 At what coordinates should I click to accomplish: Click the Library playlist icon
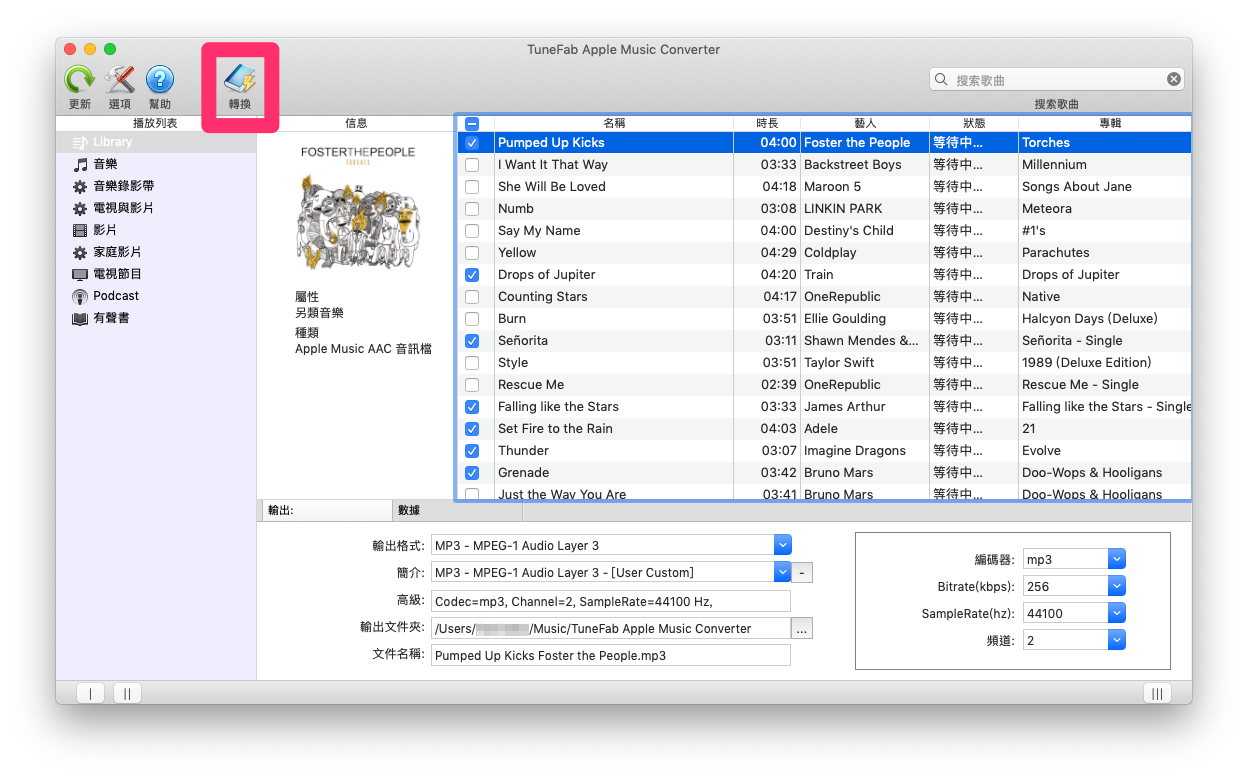pyautogui.click(x=81, y=143)
